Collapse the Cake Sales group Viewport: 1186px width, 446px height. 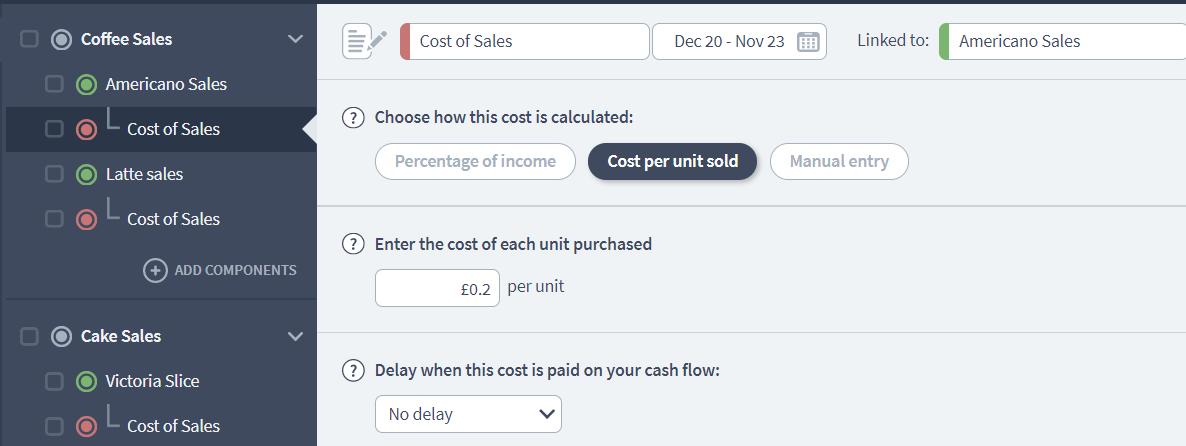tap(295, 336)
